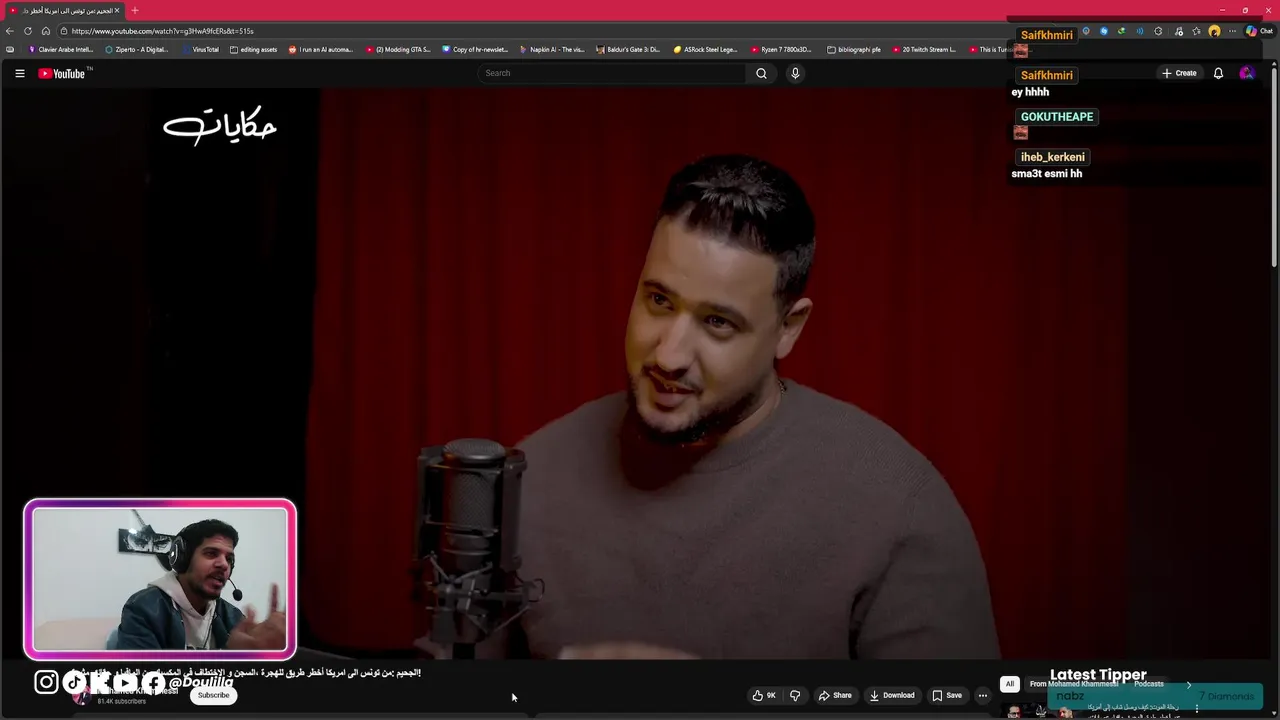This screenshot has width=1280, height=720.
Task: Select the Podcasts filter chip
Action: [x=1149, y=684]
